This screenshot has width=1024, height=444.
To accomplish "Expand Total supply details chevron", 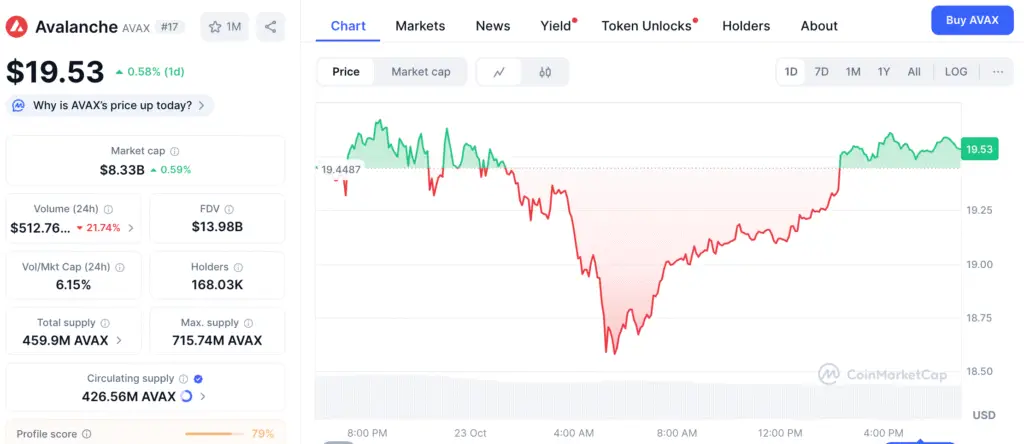I will click(x=120, y=340).
